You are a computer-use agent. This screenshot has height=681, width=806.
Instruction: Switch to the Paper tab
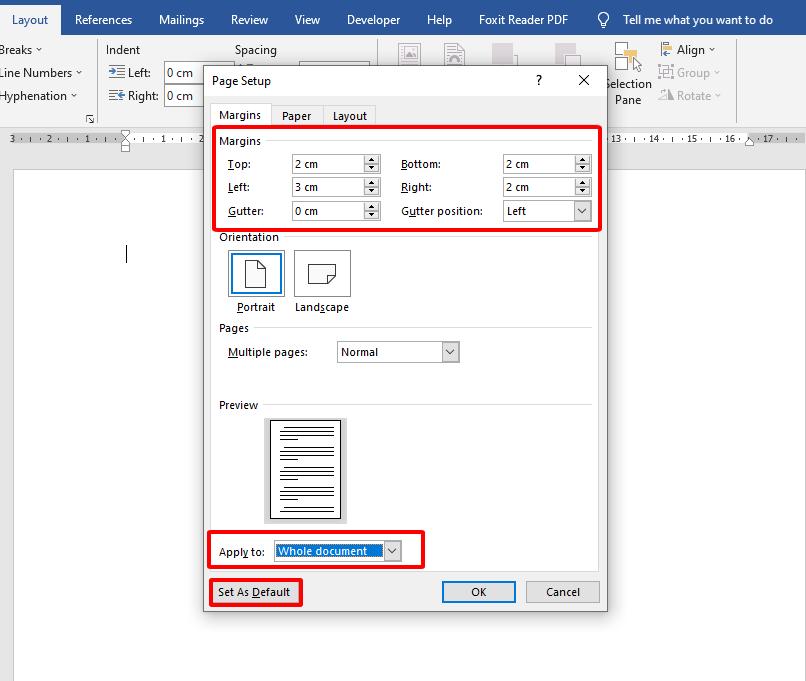(x=296, y=116)
